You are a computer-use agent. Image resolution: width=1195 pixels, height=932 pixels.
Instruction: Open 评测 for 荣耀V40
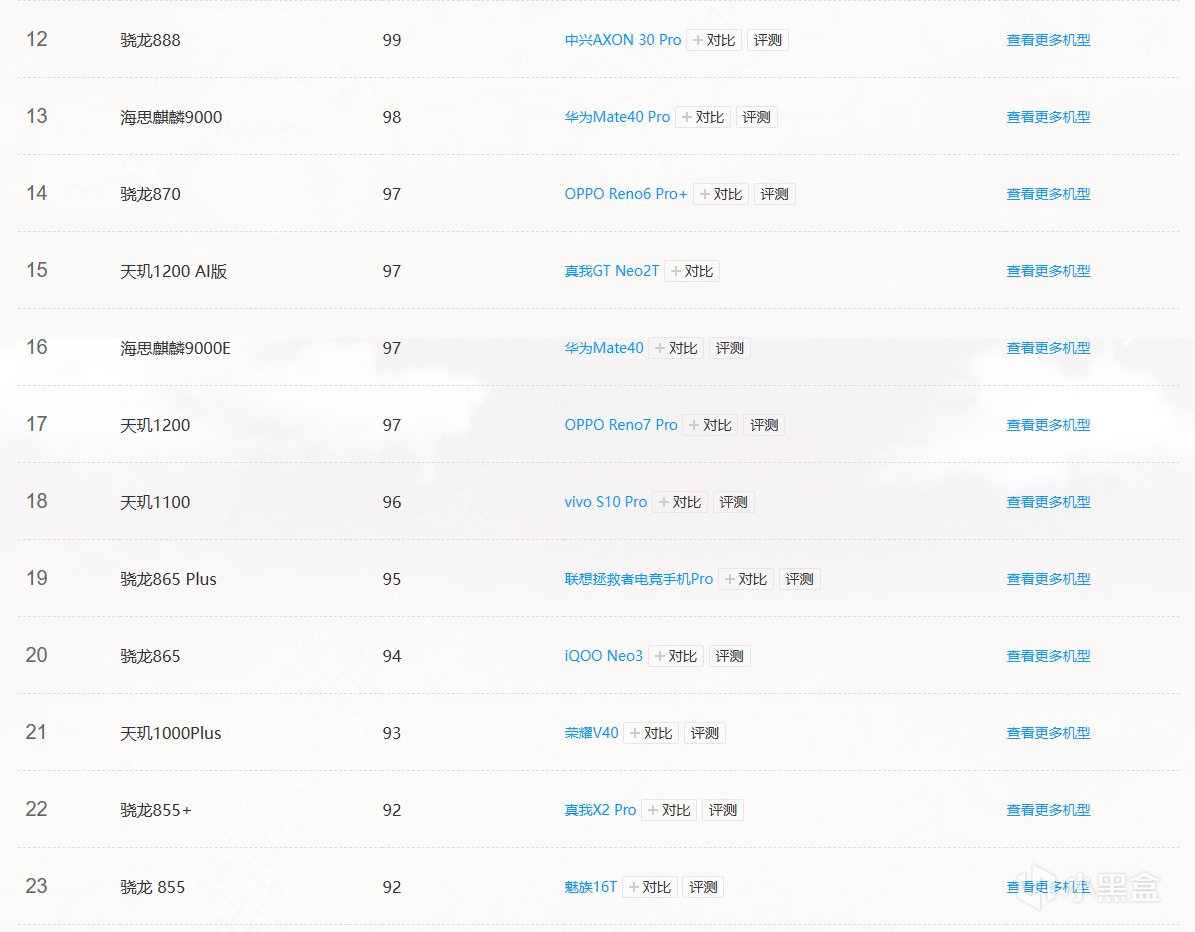point(704,733)
